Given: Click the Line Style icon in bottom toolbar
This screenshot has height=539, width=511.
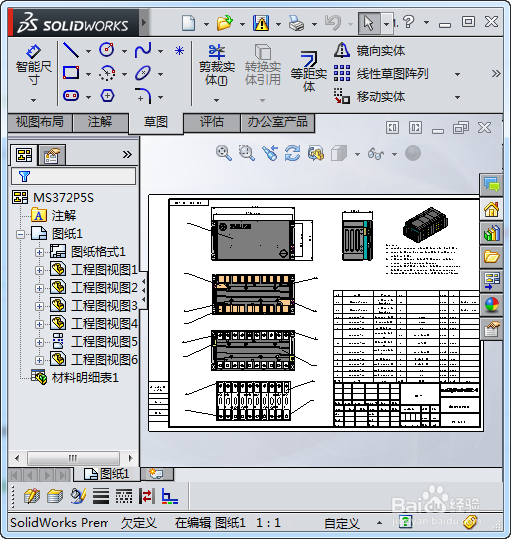Looking at the screenshot, I should tap(124, 496).
